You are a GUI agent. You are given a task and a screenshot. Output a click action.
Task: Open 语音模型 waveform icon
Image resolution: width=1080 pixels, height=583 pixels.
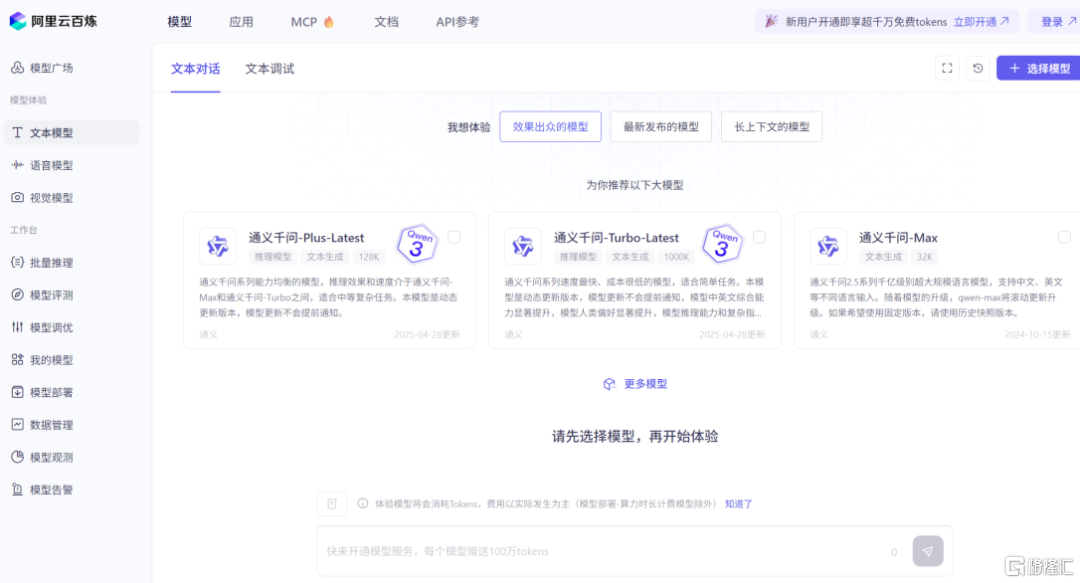coord(17,165)
